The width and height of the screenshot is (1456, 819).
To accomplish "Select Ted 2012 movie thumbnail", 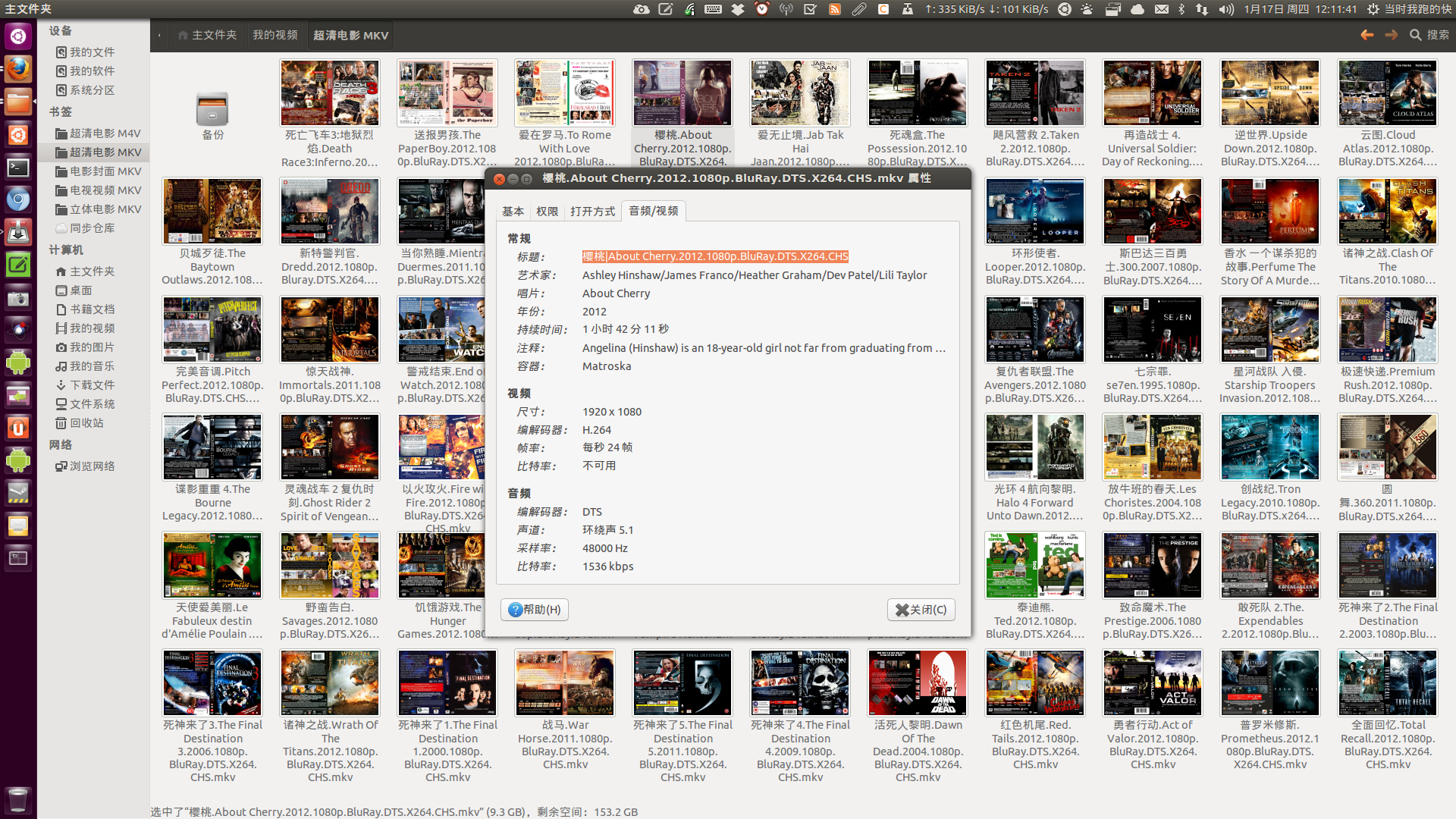I will (1035, 566).
